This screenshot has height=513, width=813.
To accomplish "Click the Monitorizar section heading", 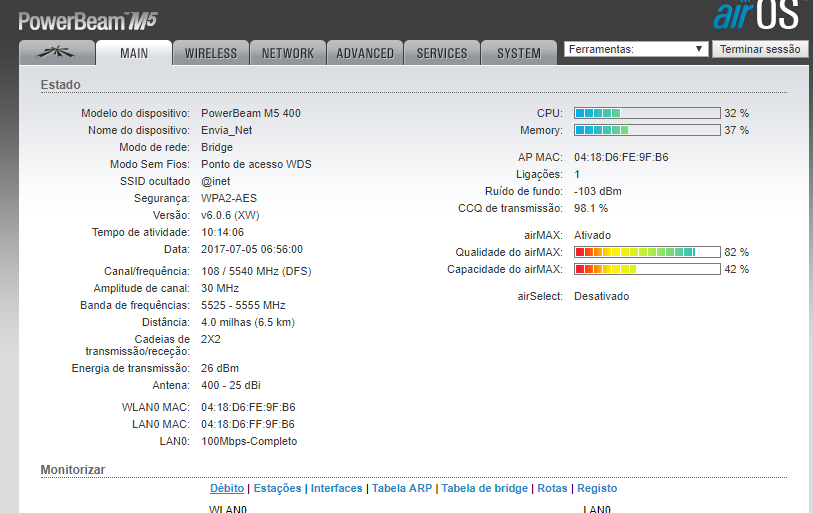I will [73, 469].
